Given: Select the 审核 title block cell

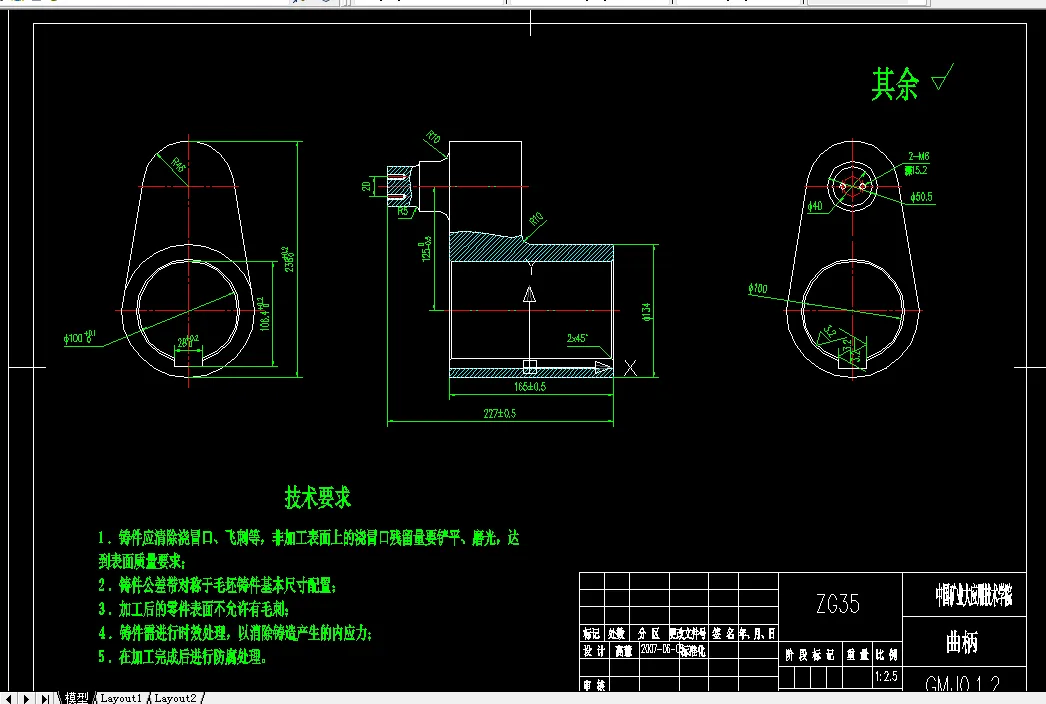Looking at the screenshot, I should [x=593, y=685].
